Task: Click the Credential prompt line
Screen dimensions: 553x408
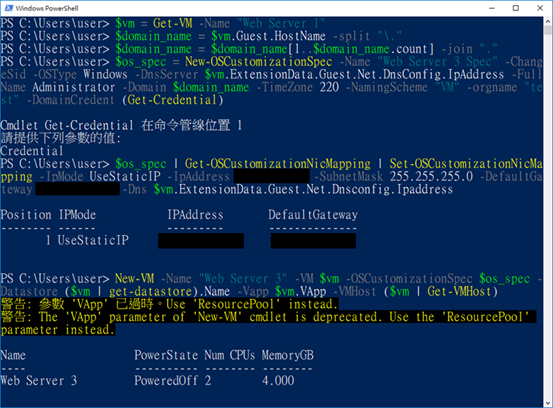Action: 32,151
